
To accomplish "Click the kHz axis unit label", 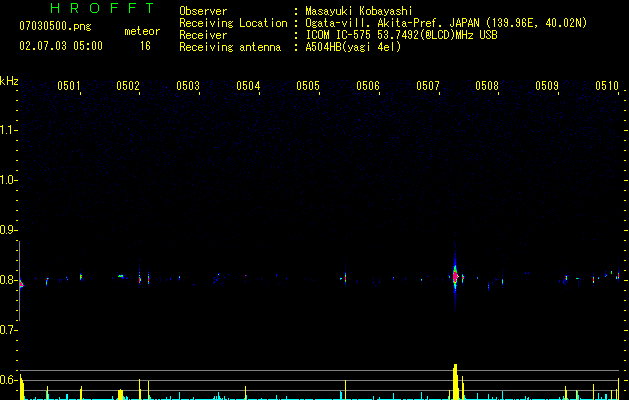I will [9, 81].
